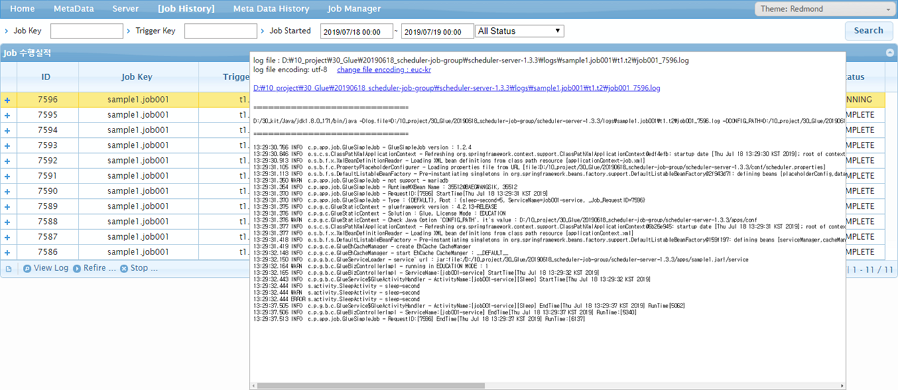This screenshot has width=898, height=390.
Task: Switch to the Job Manager tab
Action: click(x=354, y=9)
